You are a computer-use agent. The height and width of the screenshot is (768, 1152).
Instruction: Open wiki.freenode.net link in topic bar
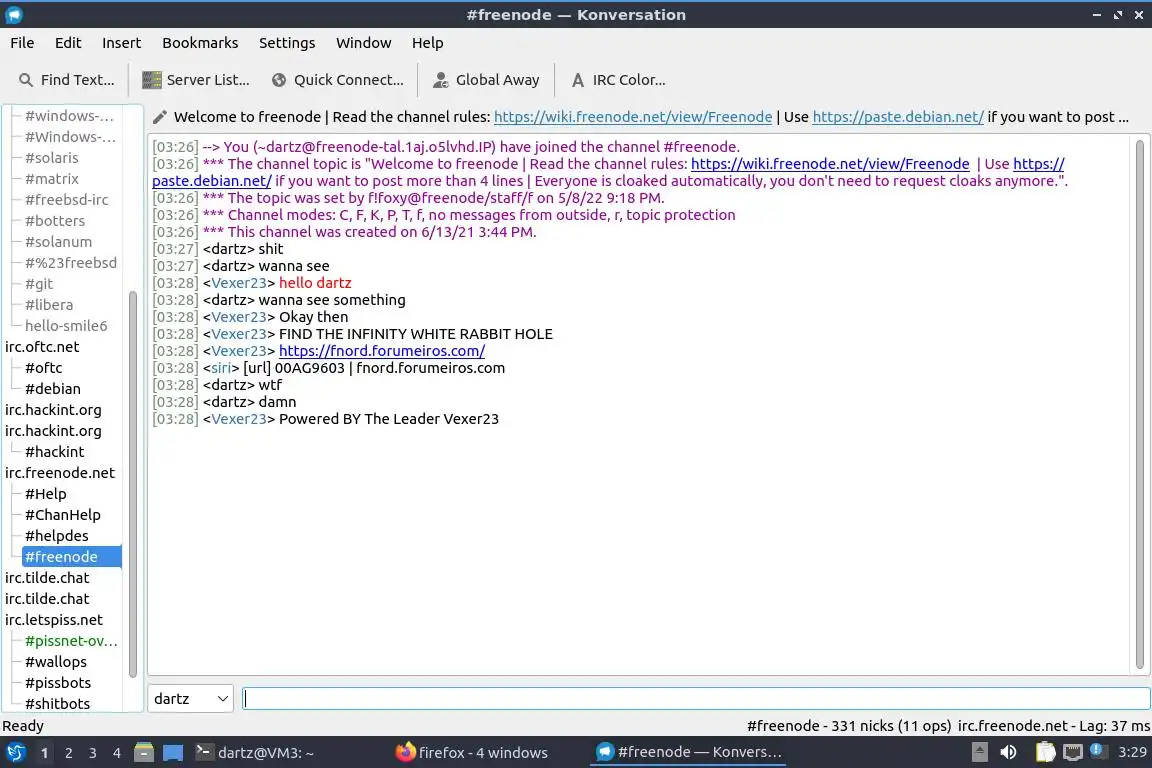(633, 117)
